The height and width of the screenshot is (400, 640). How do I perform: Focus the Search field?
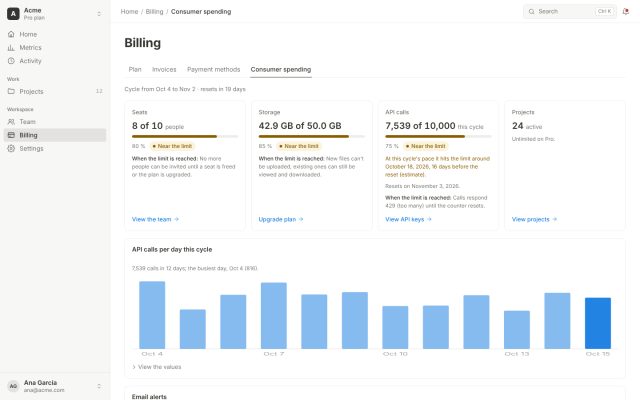[570, 11]
